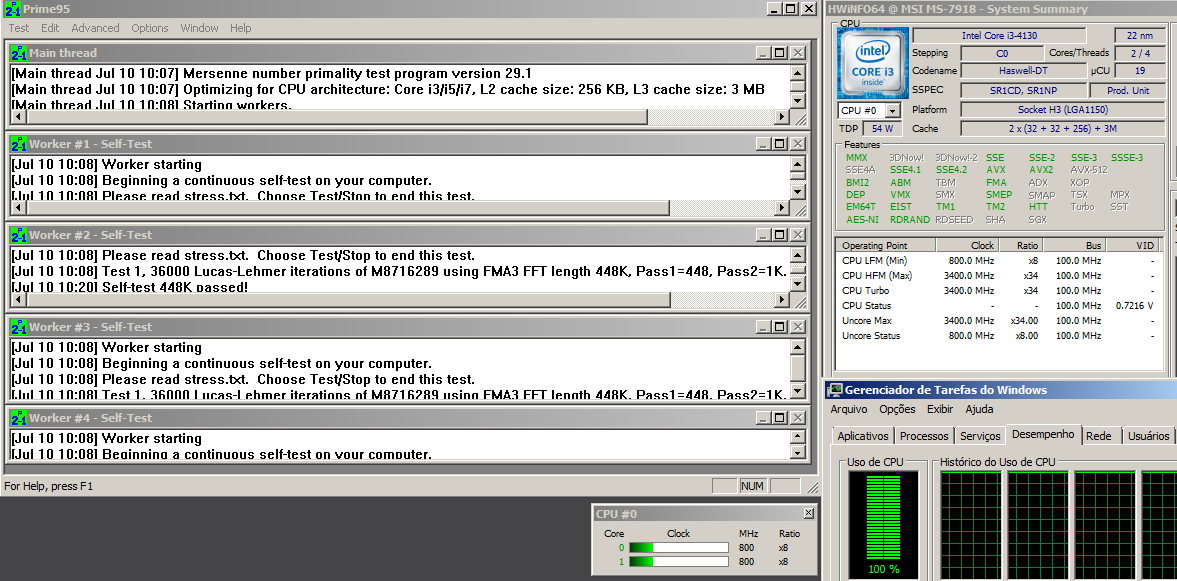1177x581 pixels.
Task: Click the Worker #4 vertical scroll-up arrow
Action: (798, 438)
